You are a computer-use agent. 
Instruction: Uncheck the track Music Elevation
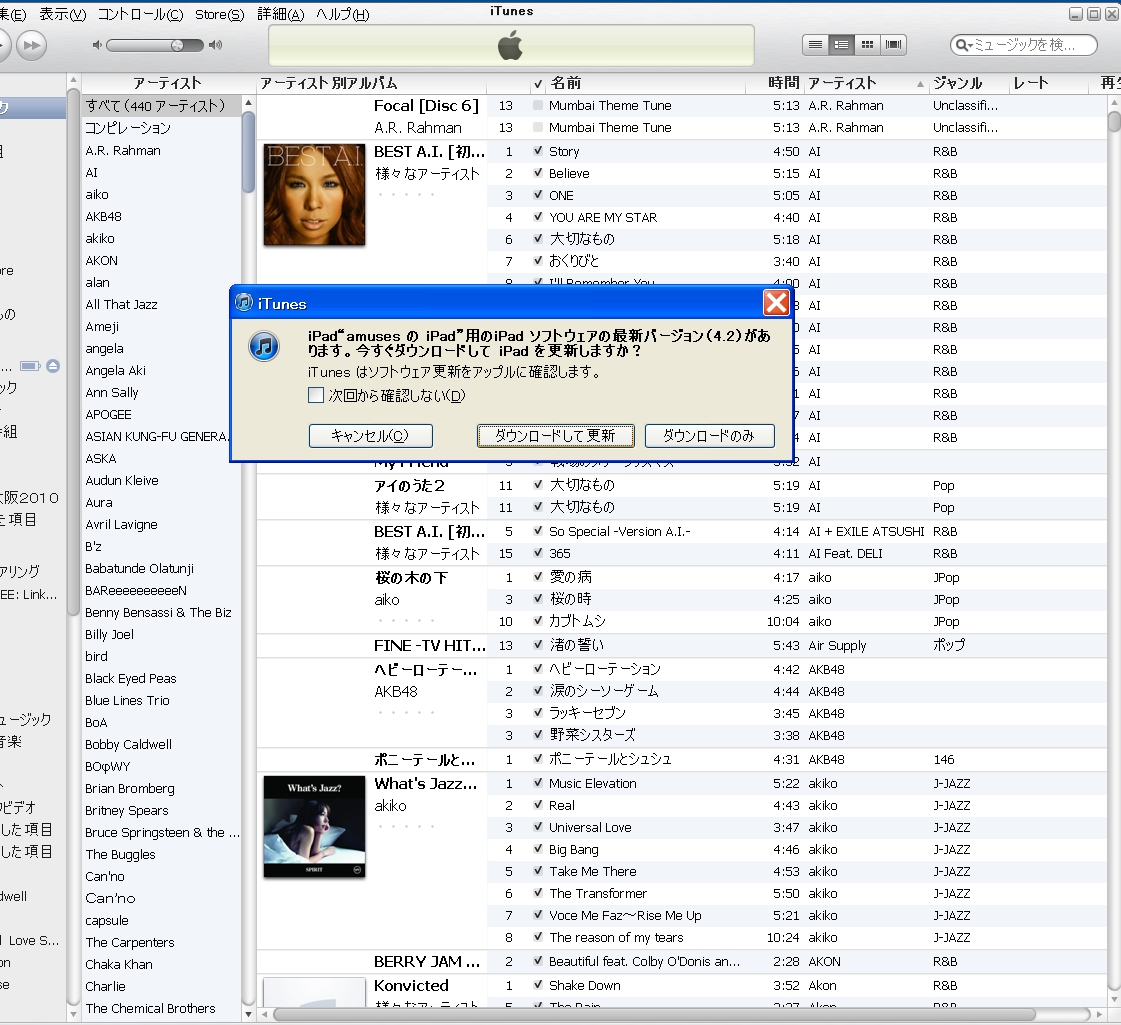pyautogui.click(x=538, y=783)
